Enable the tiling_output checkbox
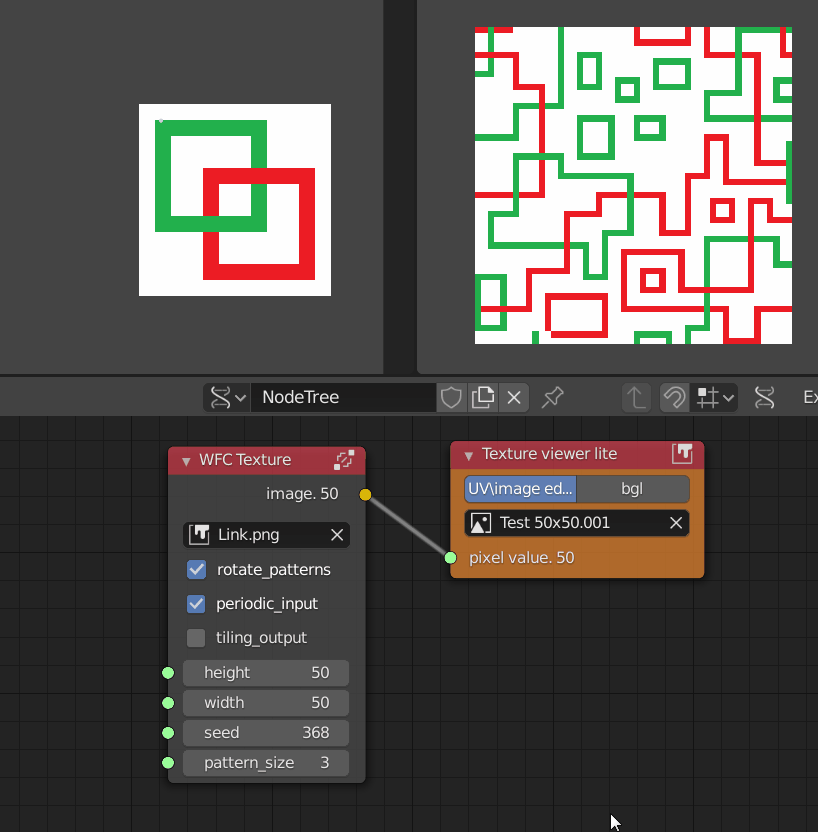818x832 pixels. coord(197,638)
